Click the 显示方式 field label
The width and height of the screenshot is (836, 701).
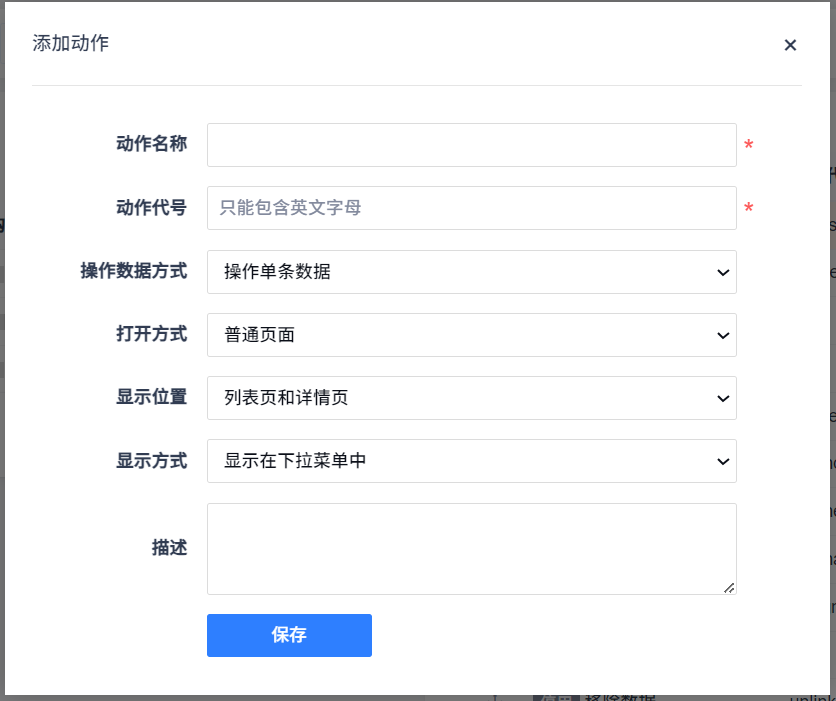151,461
